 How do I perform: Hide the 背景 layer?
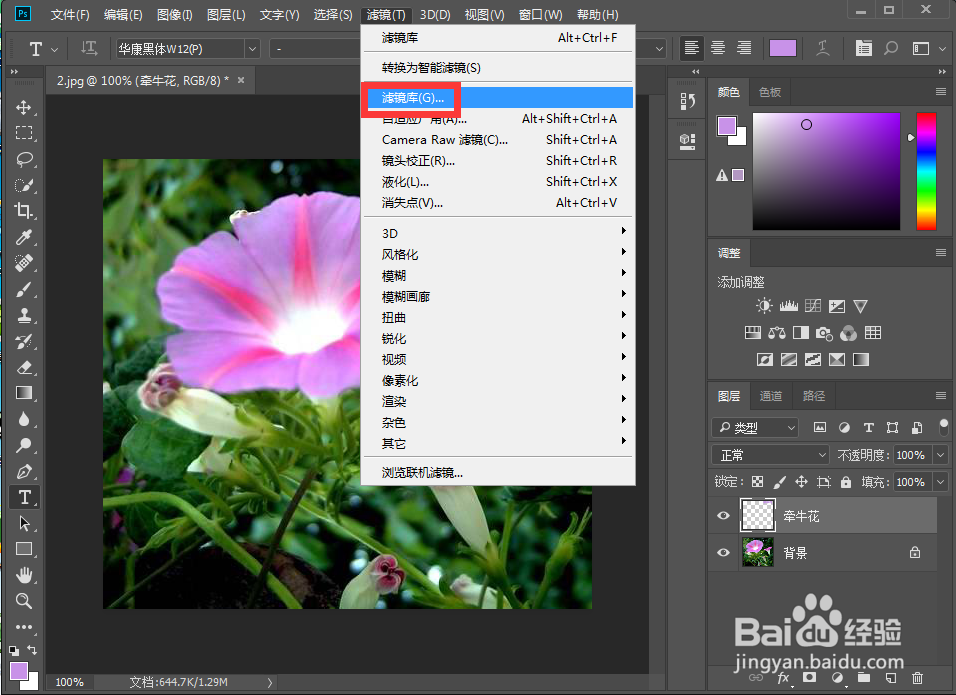[x=724, y=552]
